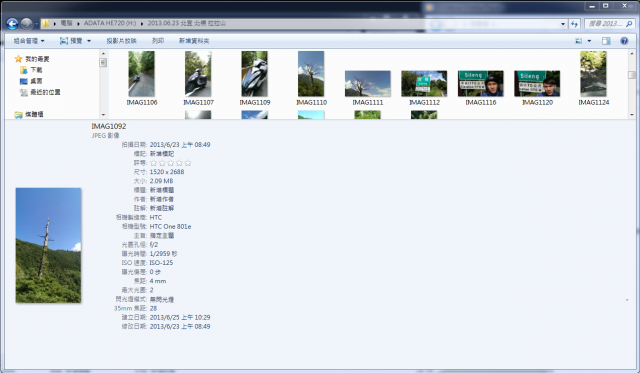640x373 pixels.
Task: Click the navigation pane scroll-down arrow
Action: tap(103, 115)
